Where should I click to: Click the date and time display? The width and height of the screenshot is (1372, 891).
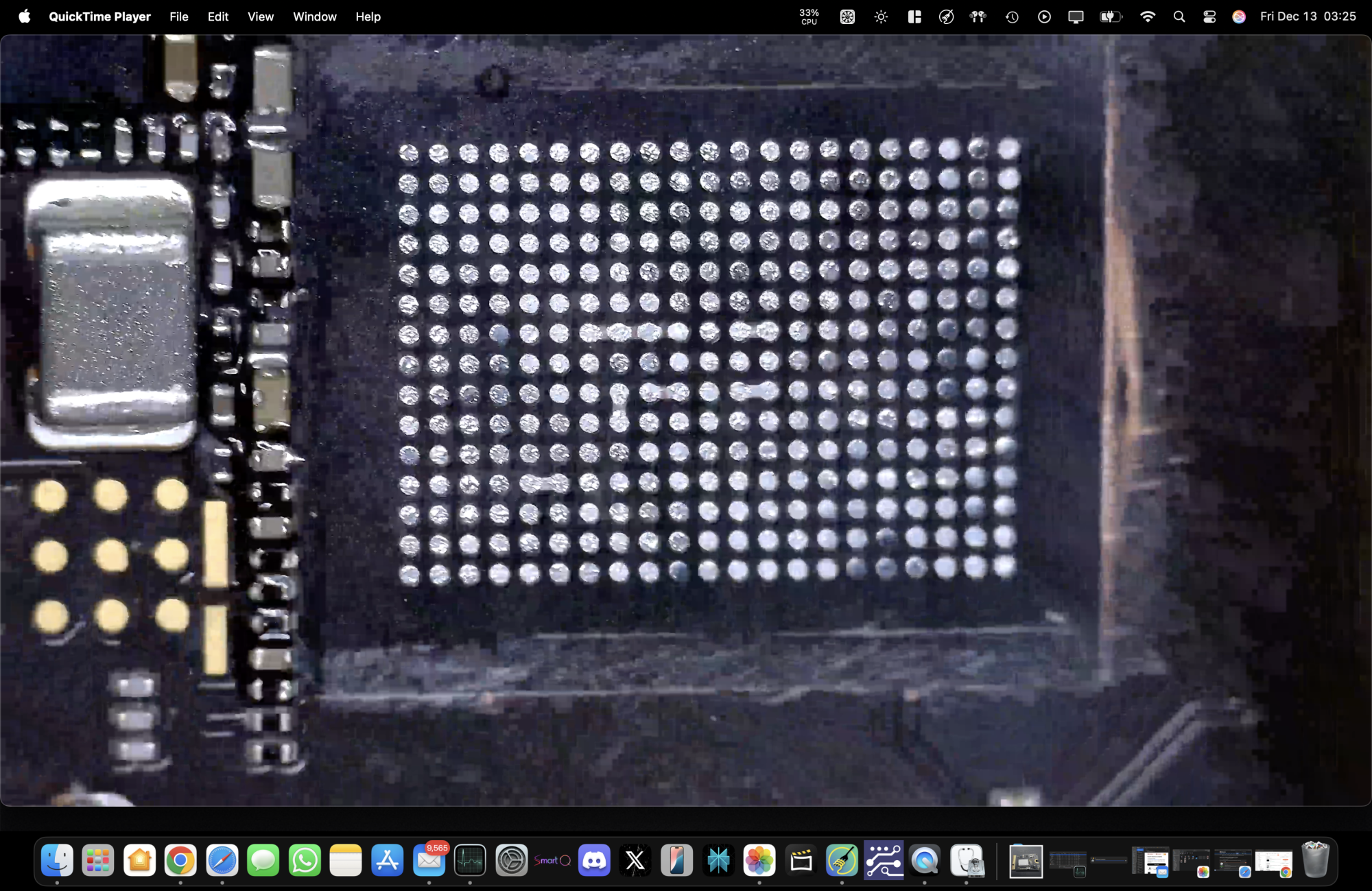click(1308, 16)
